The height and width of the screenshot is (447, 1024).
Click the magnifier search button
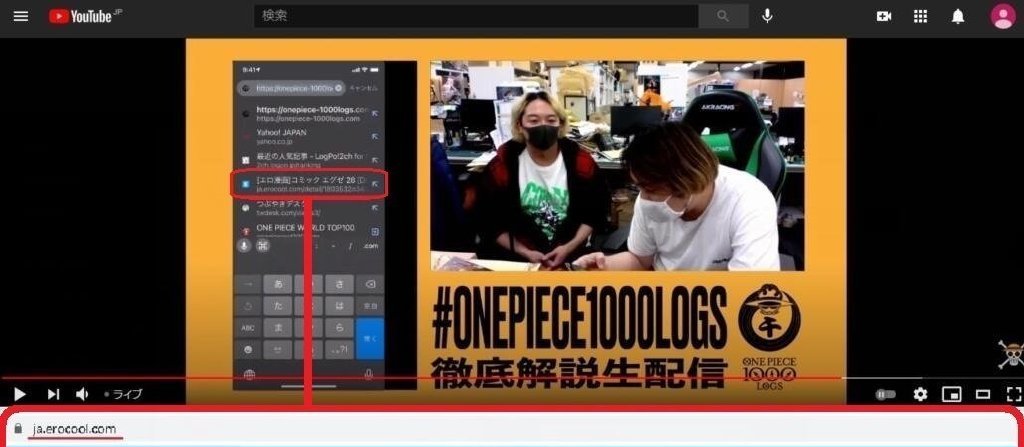[x=723, y=16]
